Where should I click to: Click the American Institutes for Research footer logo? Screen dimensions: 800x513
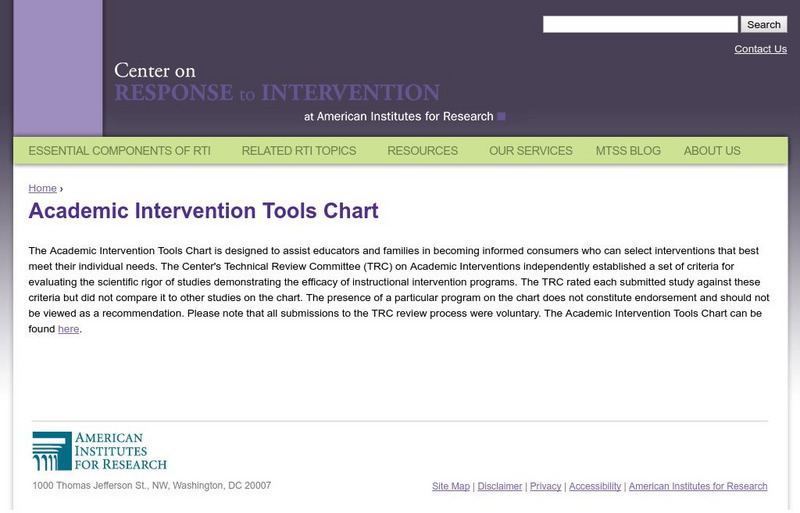pos(99,451)
